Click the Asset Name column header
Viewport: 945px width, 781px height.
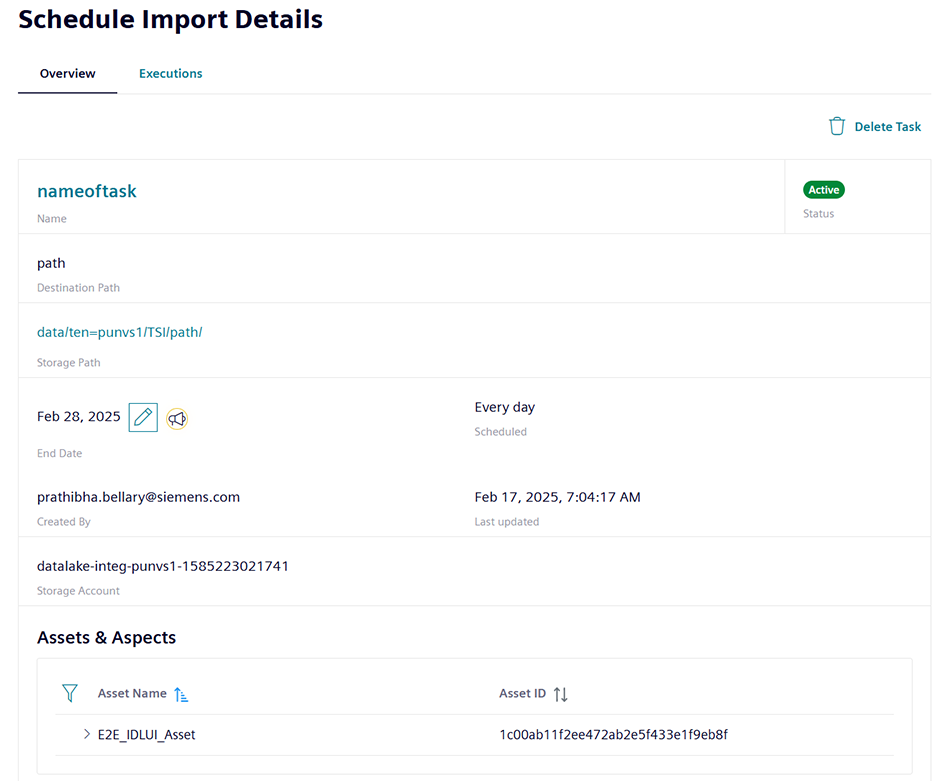132,694
